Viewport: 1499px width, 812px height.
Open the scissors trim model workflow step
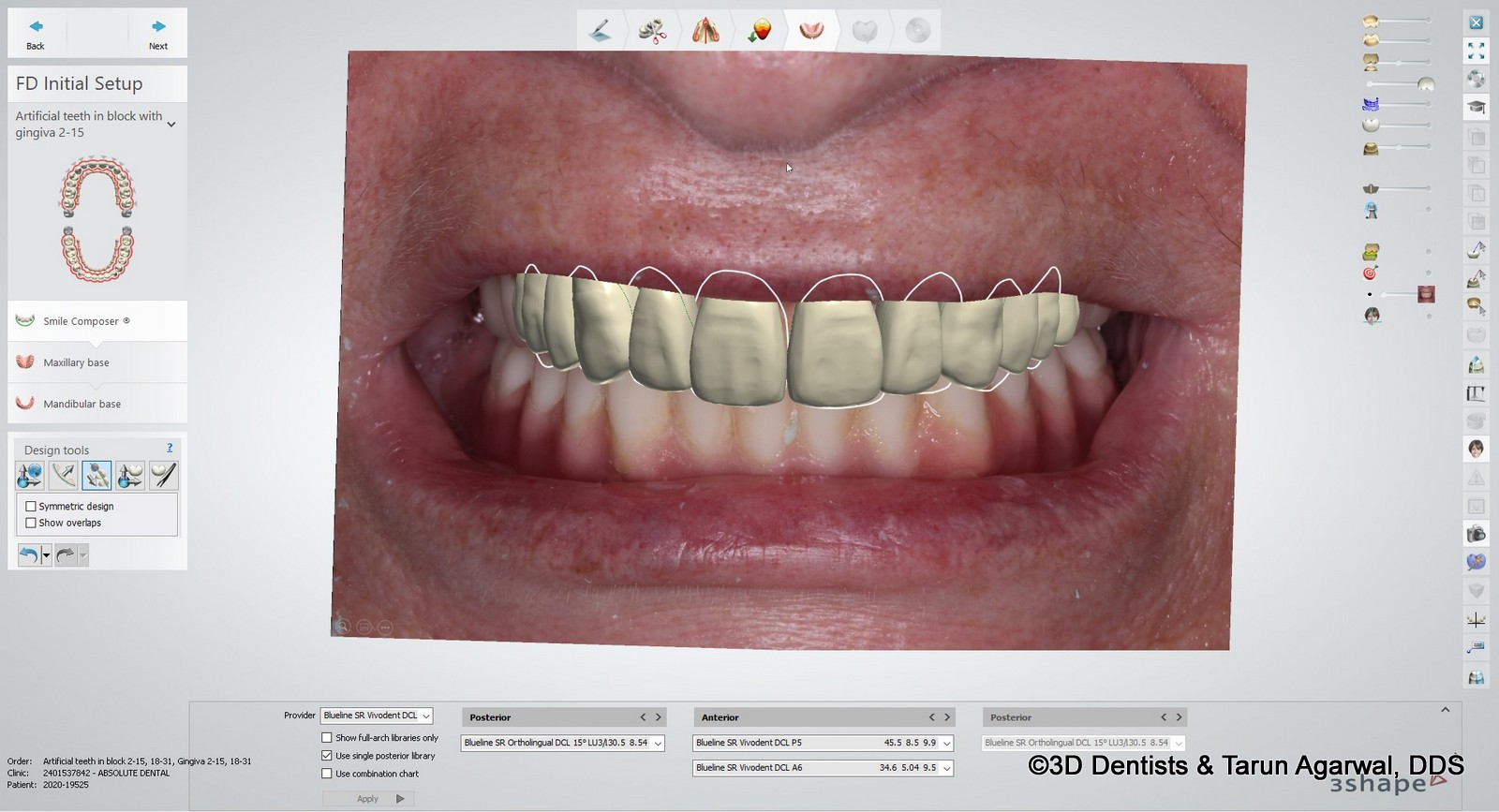652,31
